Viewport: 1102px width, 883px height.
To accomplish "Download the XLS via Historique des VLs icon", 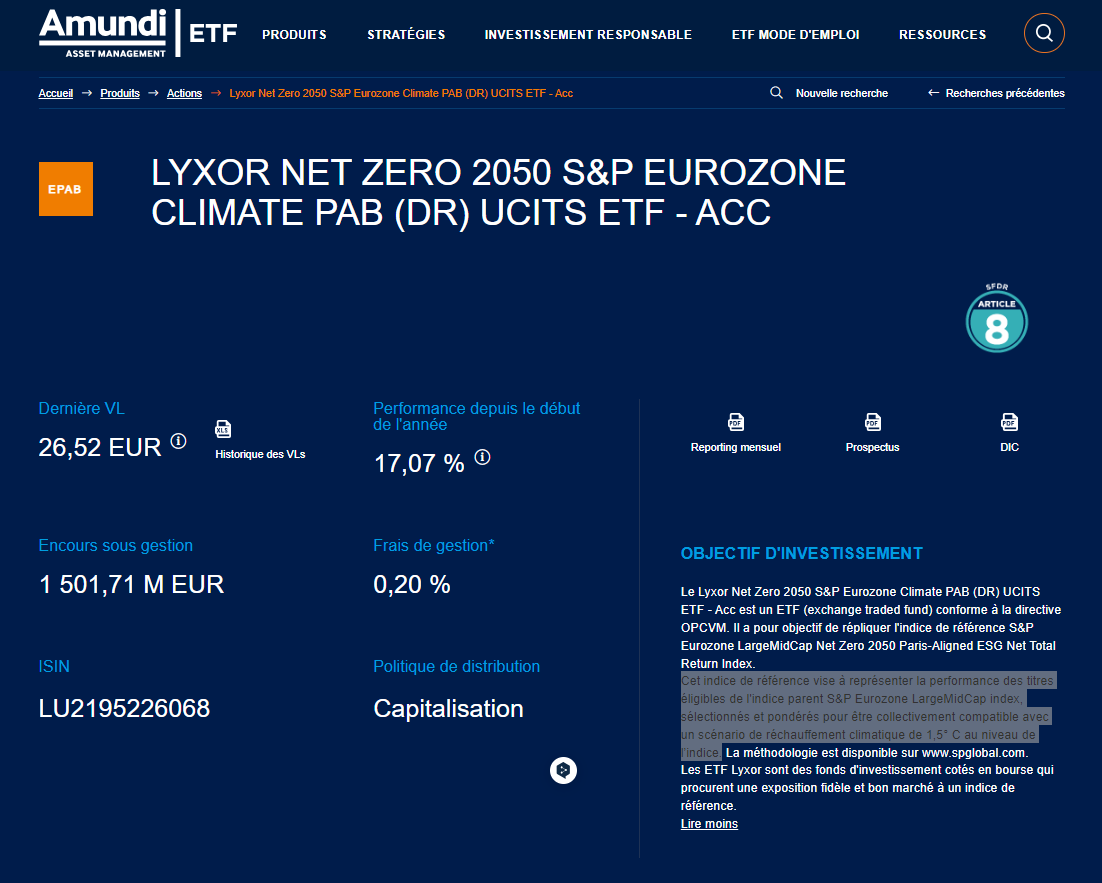I will 222,430.
